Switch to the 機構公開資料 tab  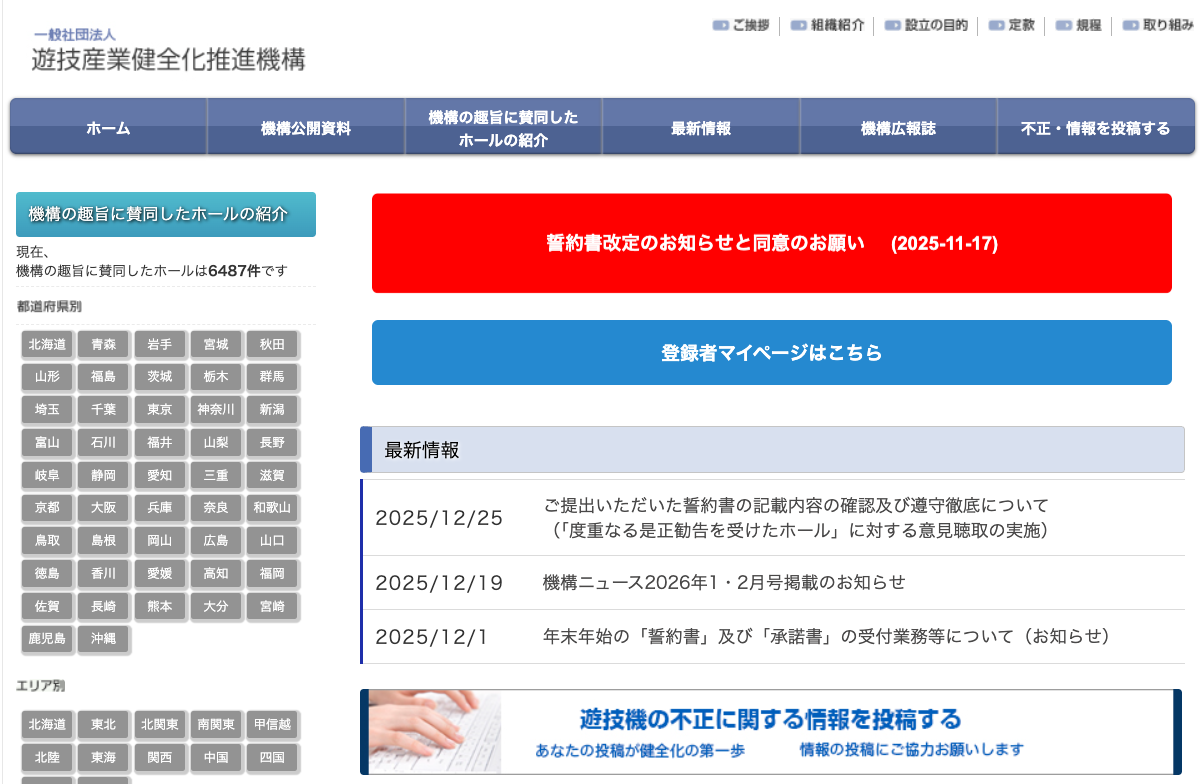coord(305,127)
